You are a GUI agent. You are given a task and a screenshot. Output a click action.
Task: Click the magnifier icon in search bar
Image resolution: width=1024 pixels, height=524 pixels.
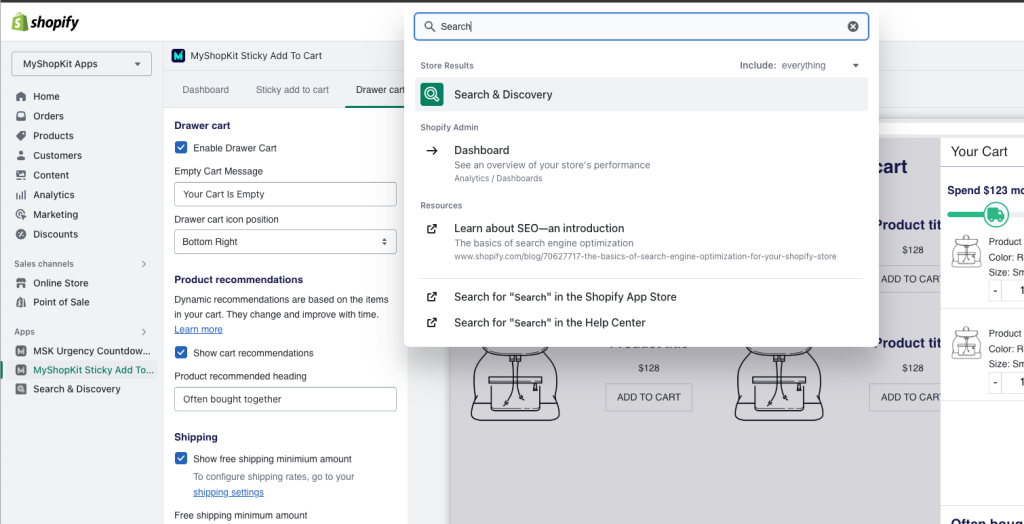[x=430, y=26]
